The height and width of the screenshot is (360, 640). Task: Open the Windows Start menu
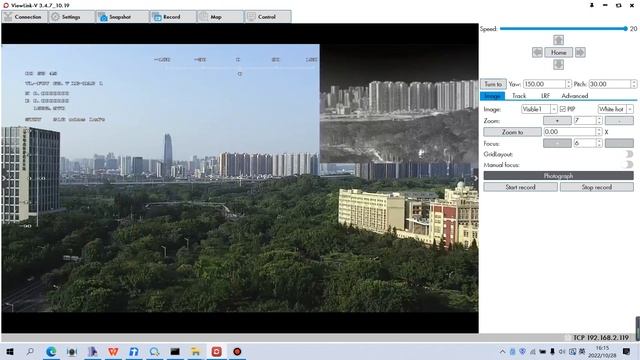pyautogui.click(x=10, y=351)
